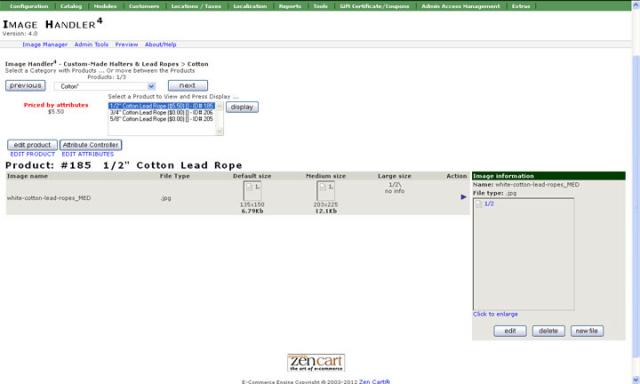Click the Click to enlarge link
The height and width of the screenshot is (384, 640).
click(x=496, y=314)
